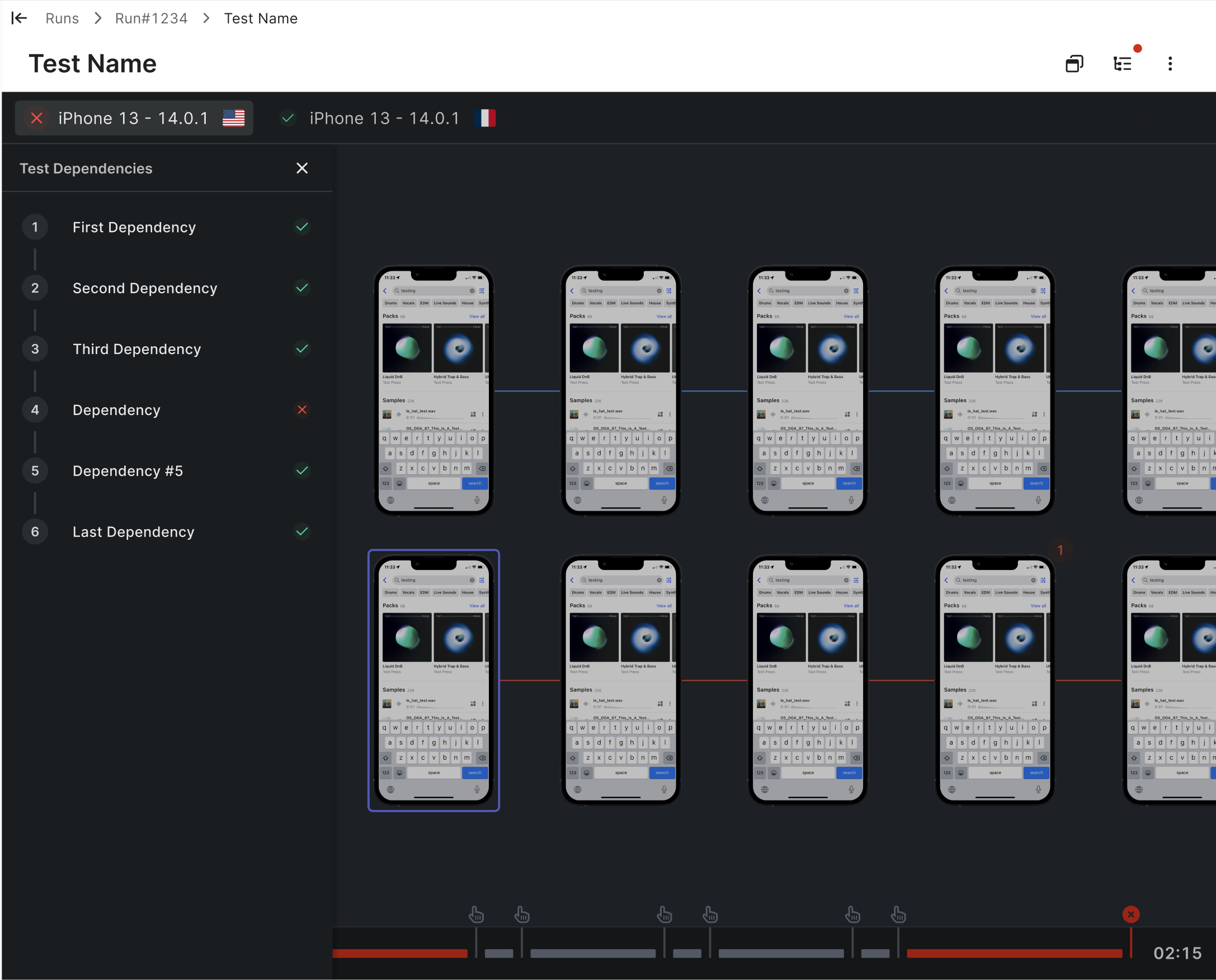Viewport: 1216px width, 980px height.
Task: Select the failed iPhone 13 US device tab
Action: pyautogui.click(x=134, y=118)
